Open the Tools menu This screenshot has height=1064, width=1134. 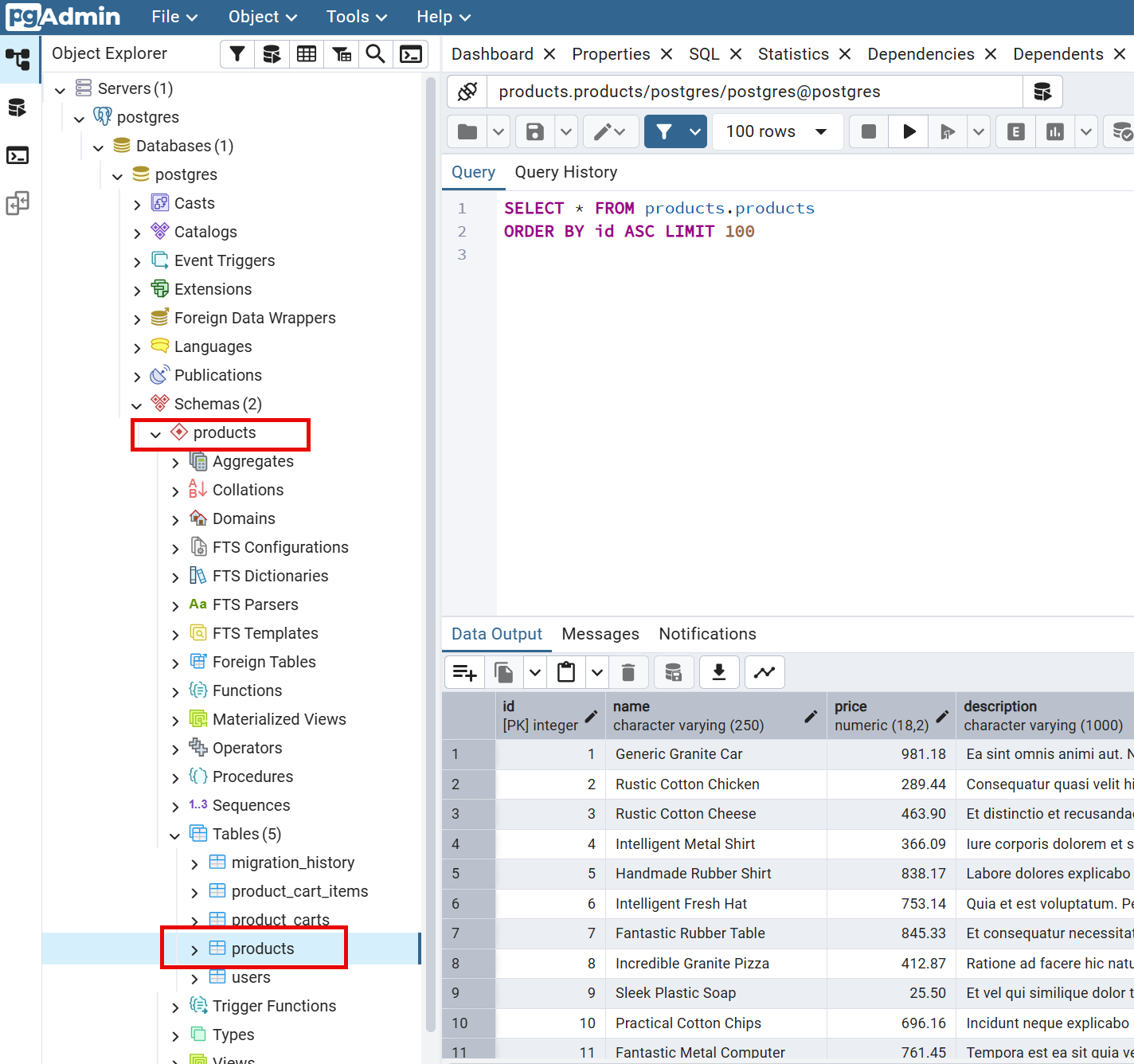pyautogui.click(x=356, y=17)
